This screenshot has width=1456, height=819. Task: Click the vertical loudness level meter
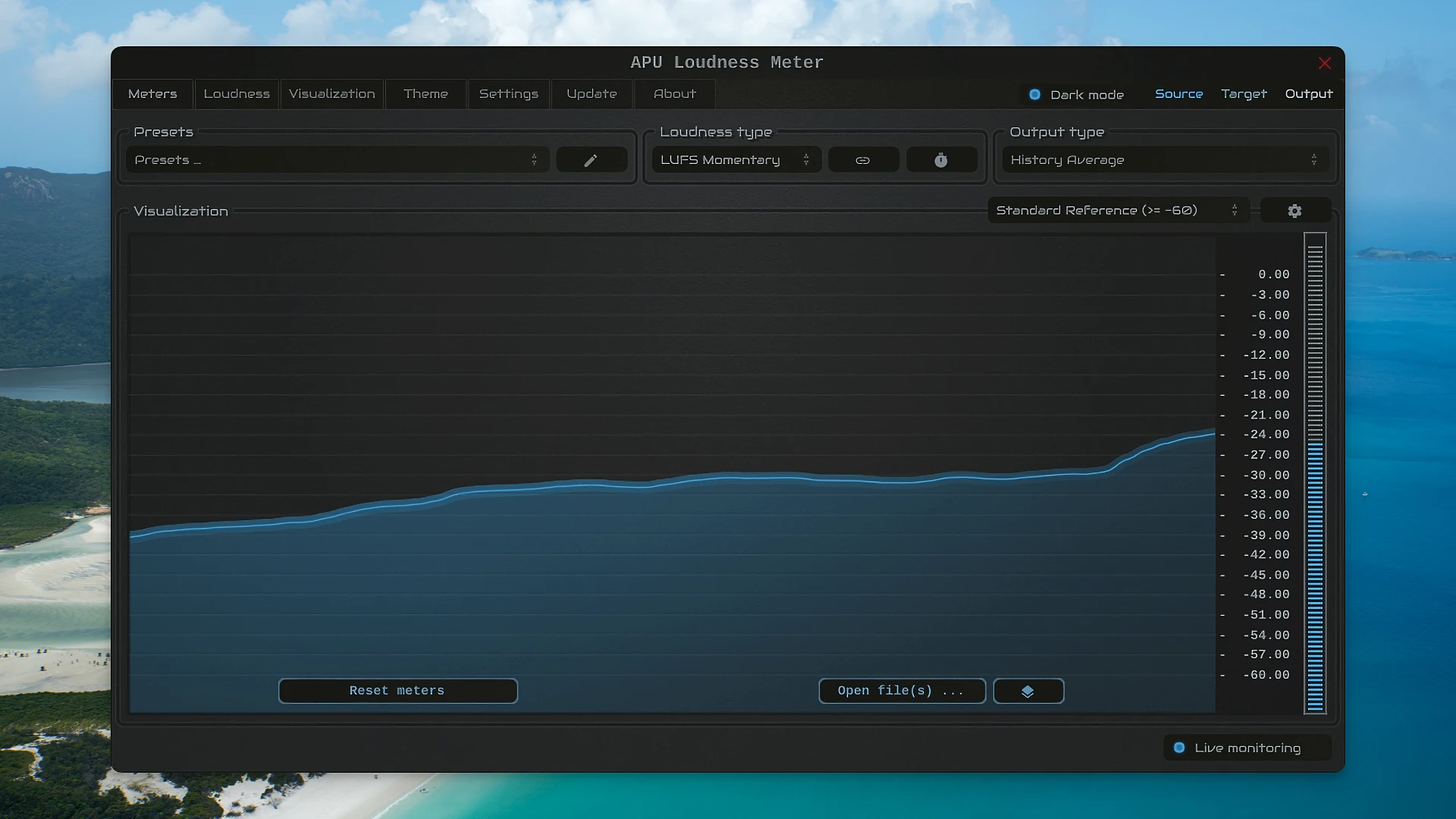pyautogui.click(x=1315, y=474)
